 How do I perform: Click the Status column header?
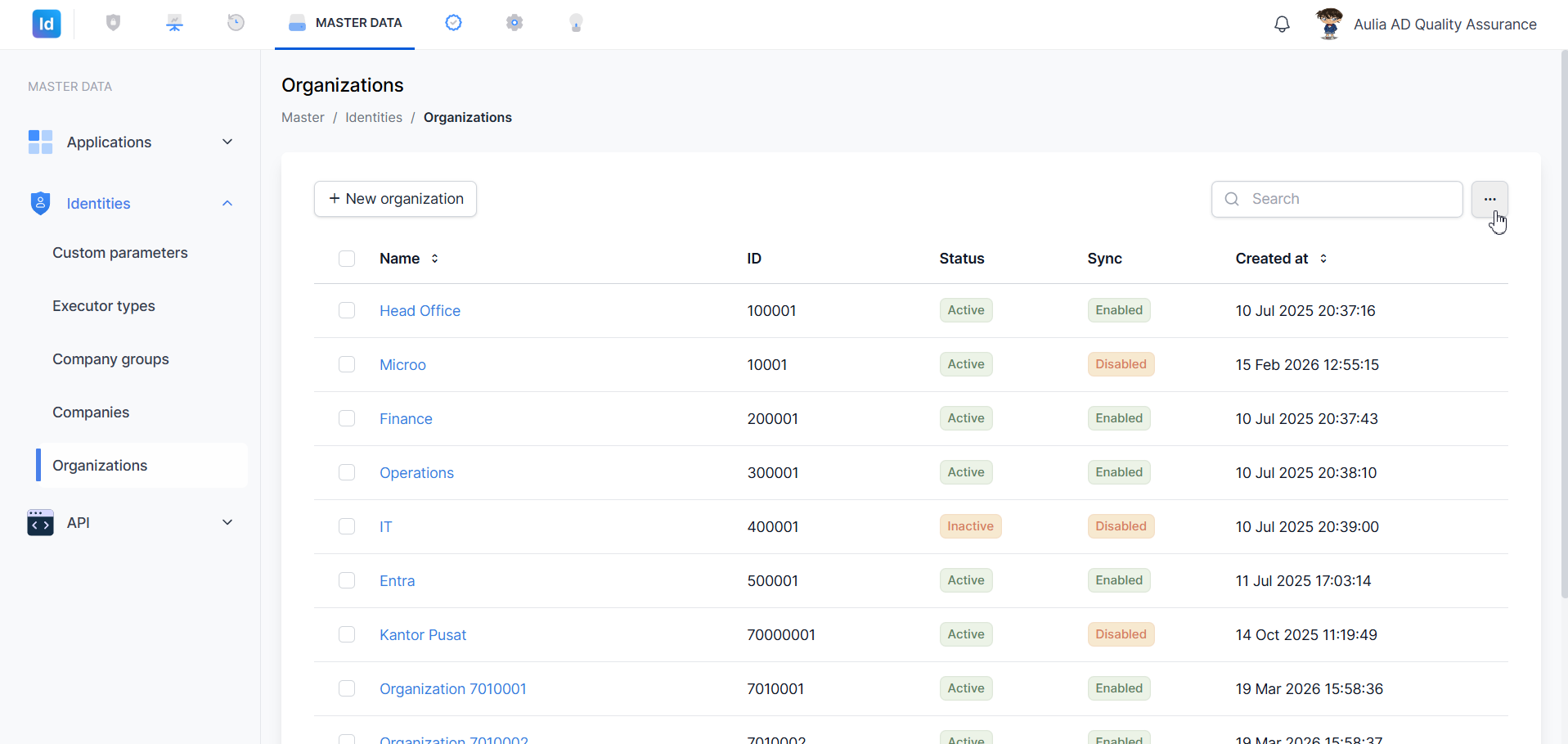pos(962,259)
